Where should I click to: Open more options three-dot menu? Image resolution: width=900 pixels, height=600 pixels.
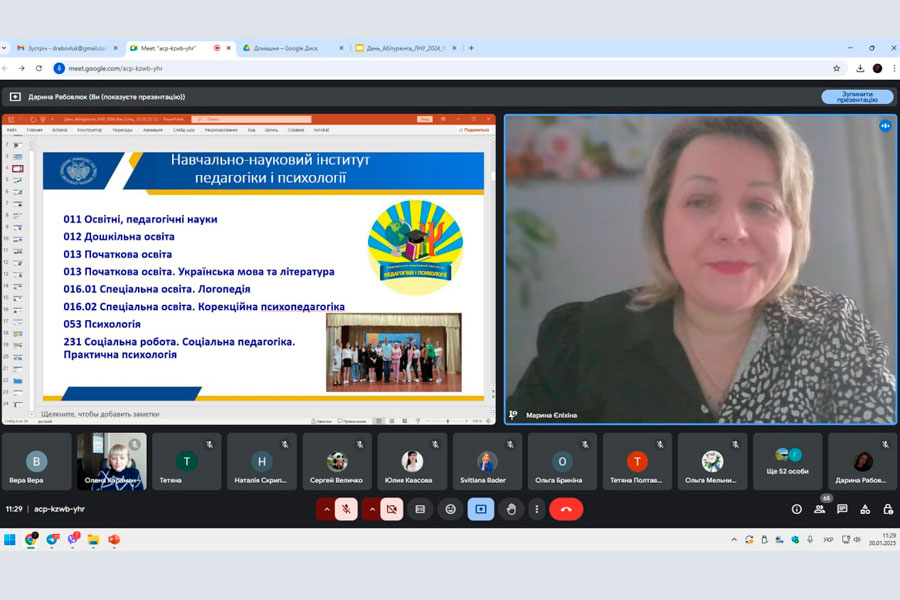coord(537,509)
